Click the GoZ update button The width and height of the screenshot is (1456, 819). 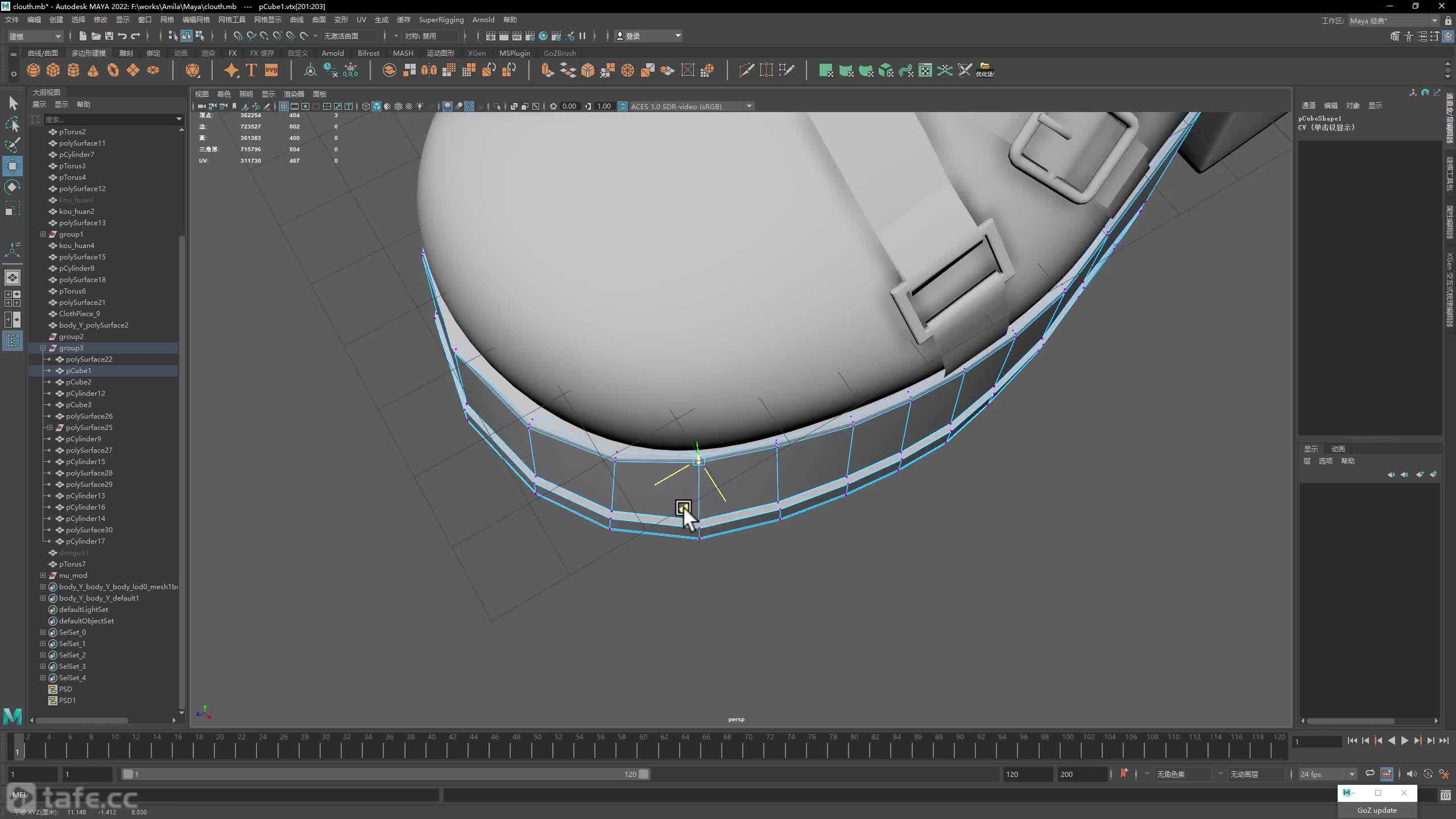point(1376,810)
